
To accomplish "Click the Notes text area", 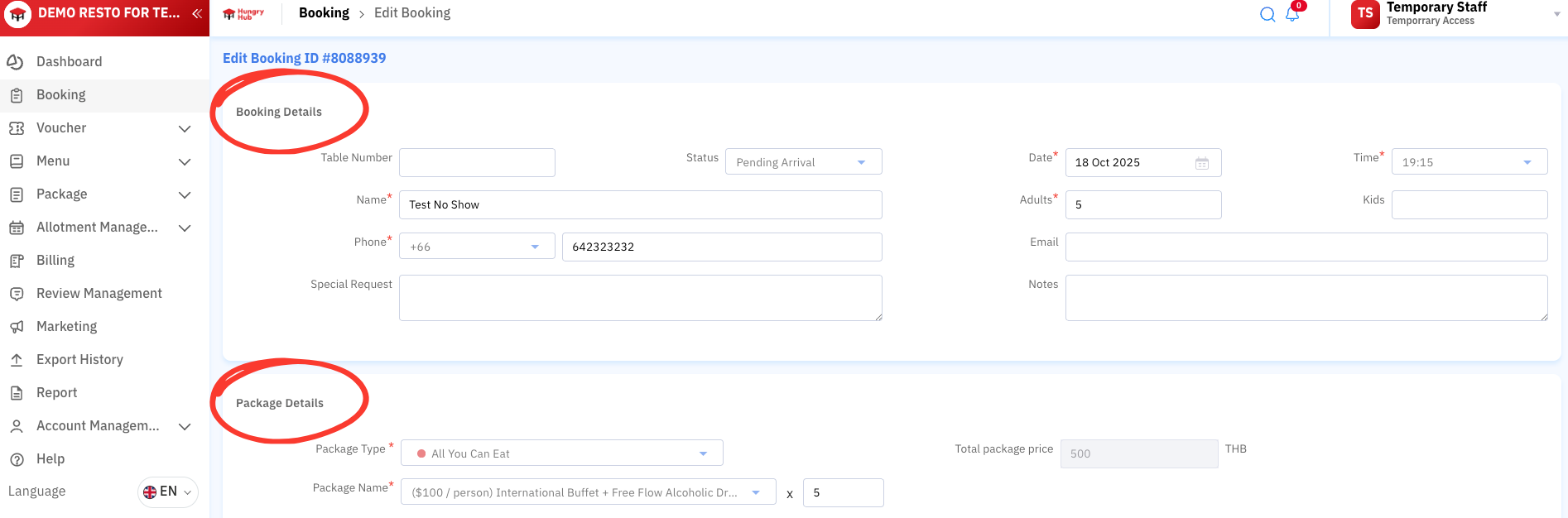I will pos(1306,298).
